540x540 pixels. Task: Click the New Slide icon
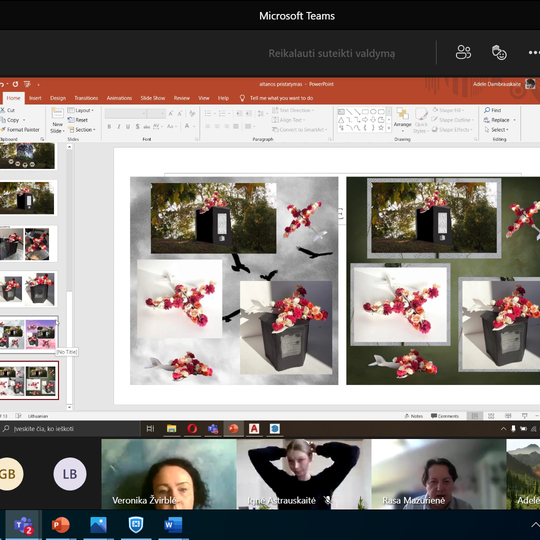[57, 114]
